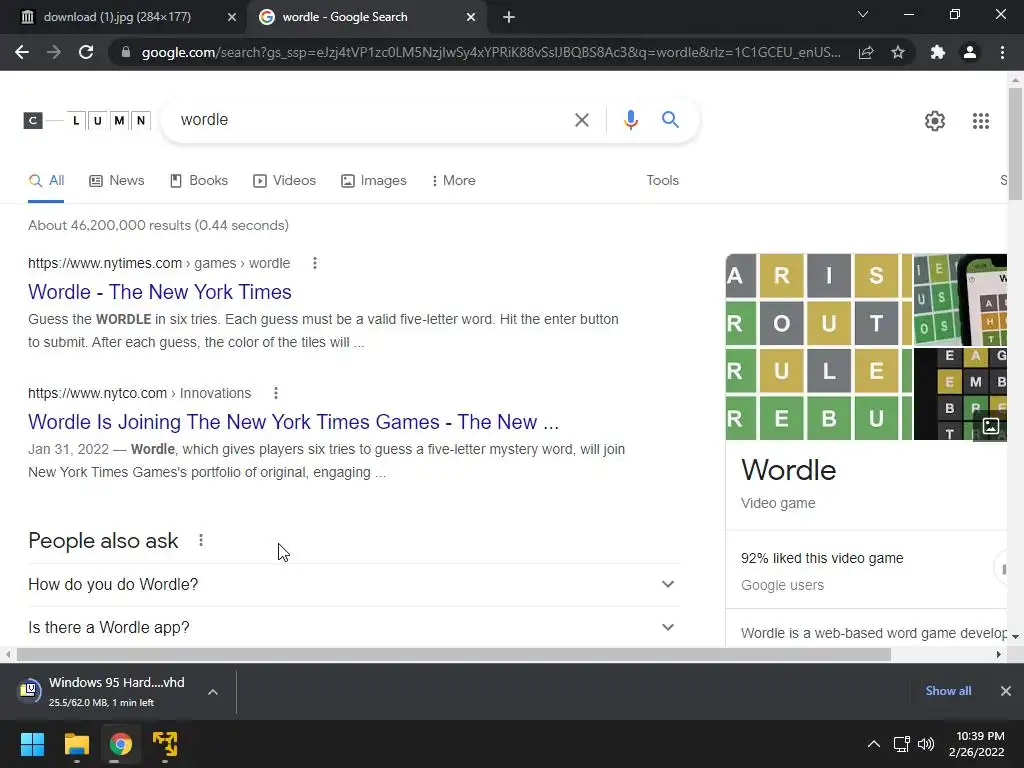Show all downloads
The width and height of the screenshot is (1024, 768).
[x=948, y=691]
